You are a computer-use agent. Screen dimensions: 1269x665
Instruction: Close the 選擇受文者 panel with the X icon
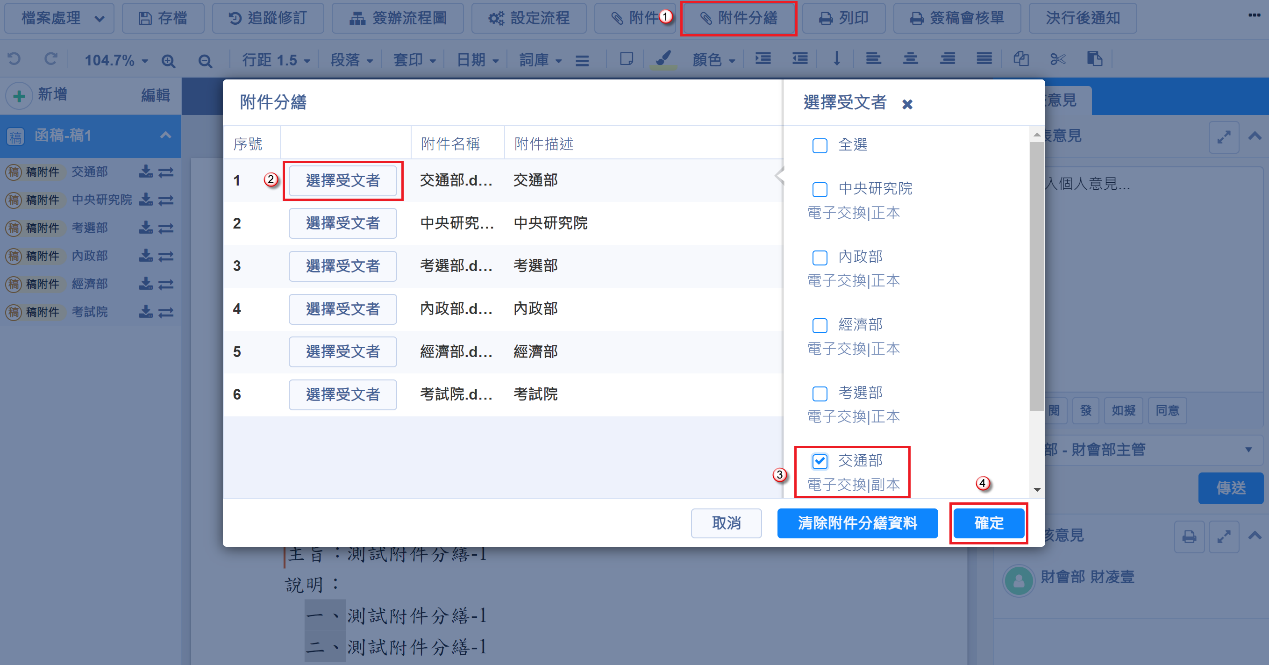(907, 104)
